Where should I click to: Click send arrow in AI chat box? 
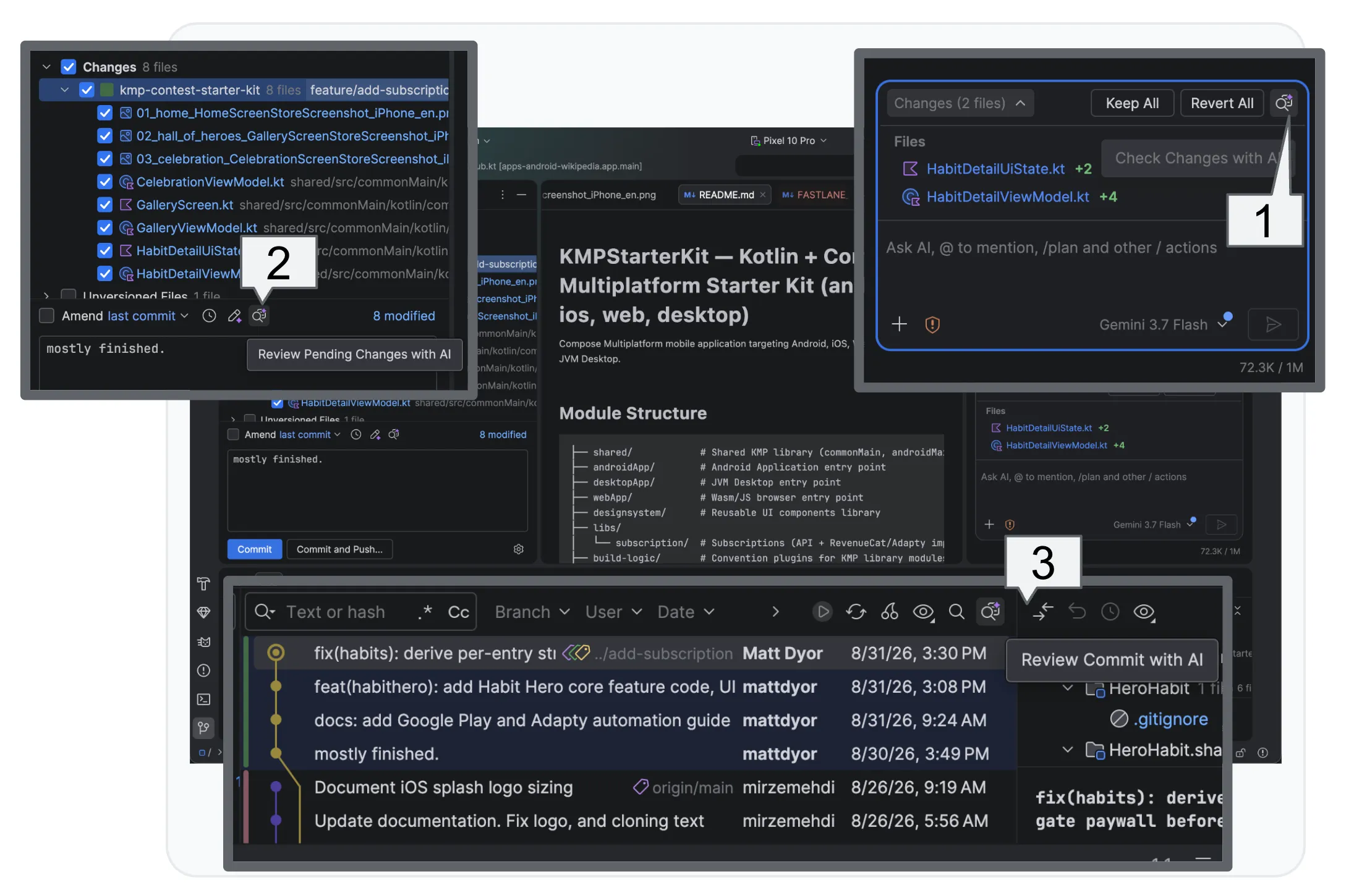[x=1273, y=324]
